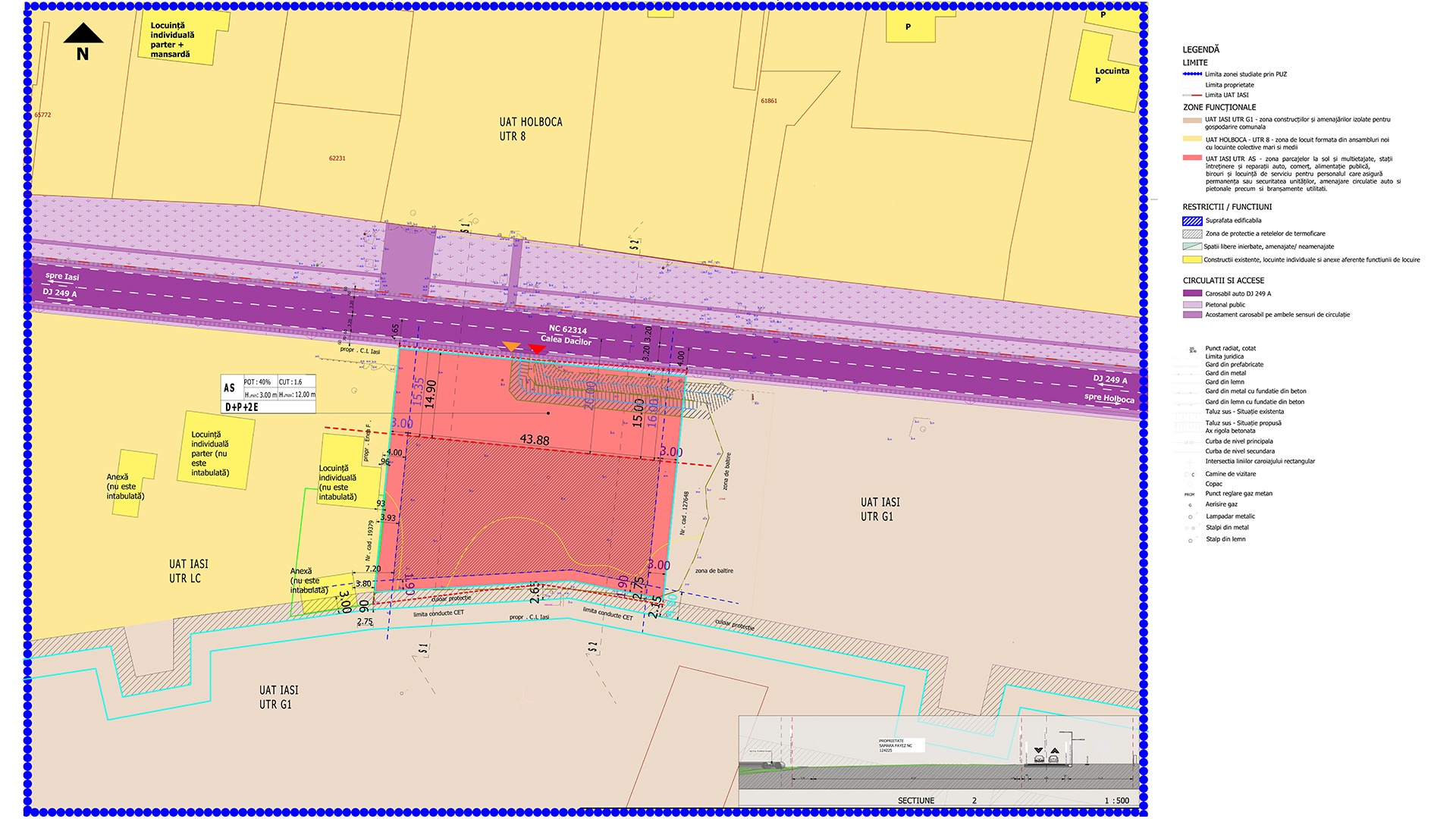
Task: Click the beige UTR G1 legend swatch
Action: tap(1192, 120)
